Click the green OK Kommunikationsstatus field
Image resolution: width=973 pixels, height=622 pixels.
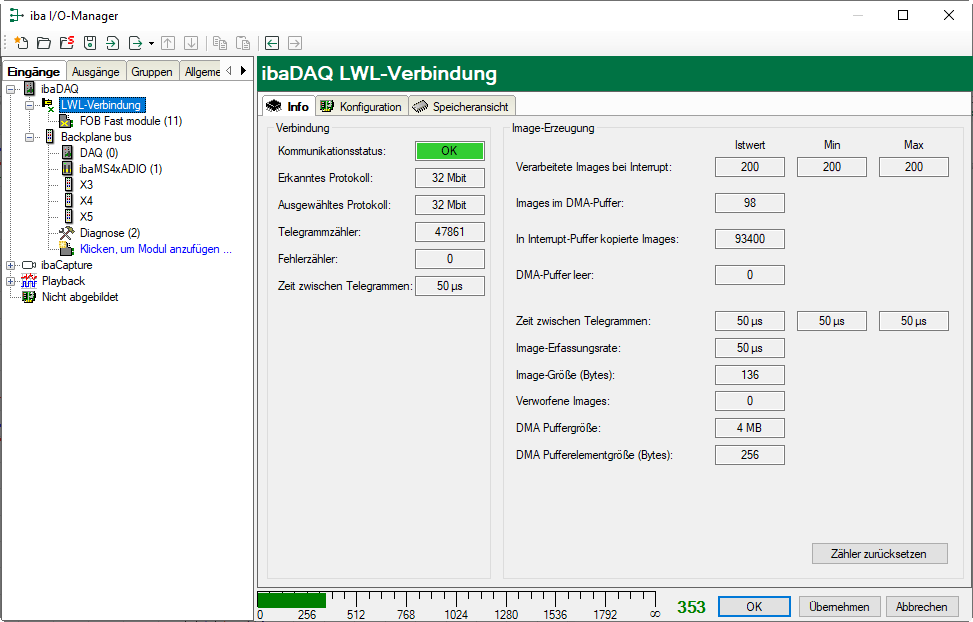(x=449, y=151)
